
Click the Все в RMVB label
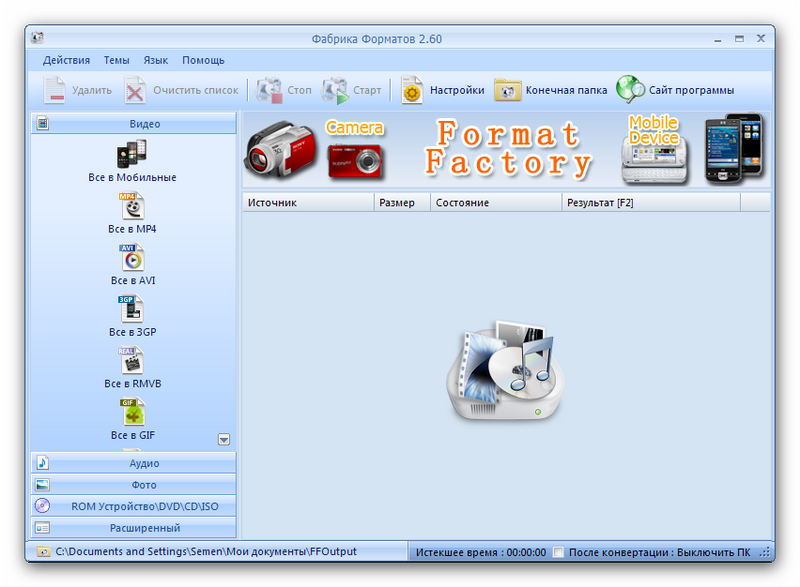tap(133, 384)
